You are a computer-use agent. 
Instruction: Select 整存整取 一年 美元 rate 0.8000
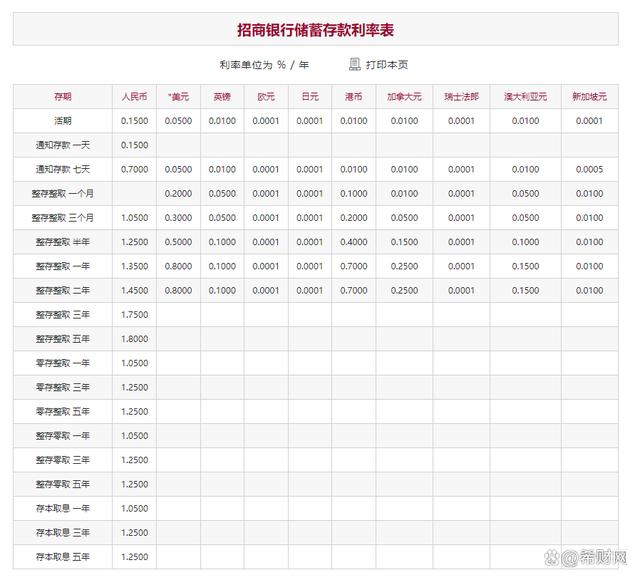178,266
